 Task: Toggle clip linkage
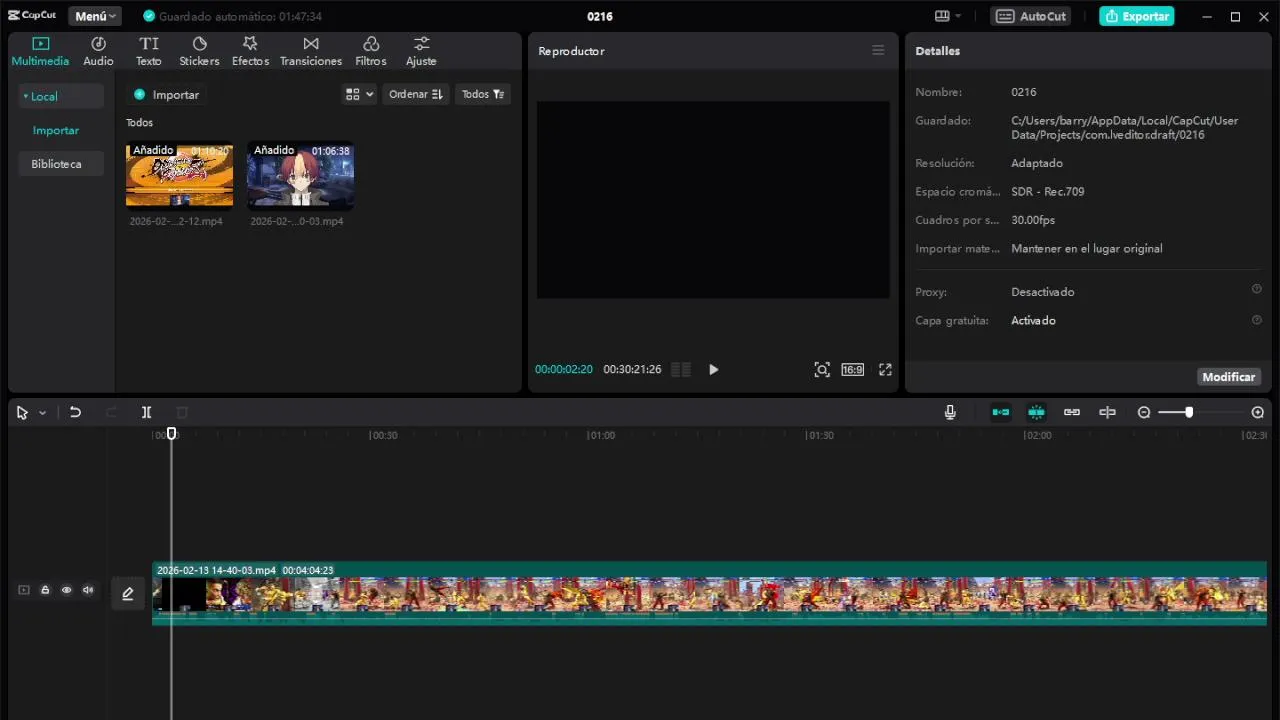pyautogui.click(x=1072, y=412)
